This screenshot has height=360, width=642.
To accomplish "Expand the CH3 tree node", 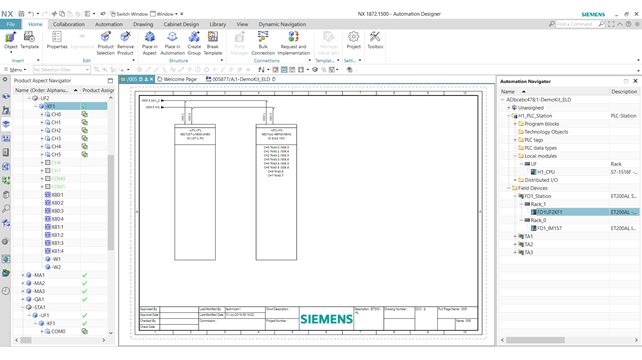I will pos(42,138).
